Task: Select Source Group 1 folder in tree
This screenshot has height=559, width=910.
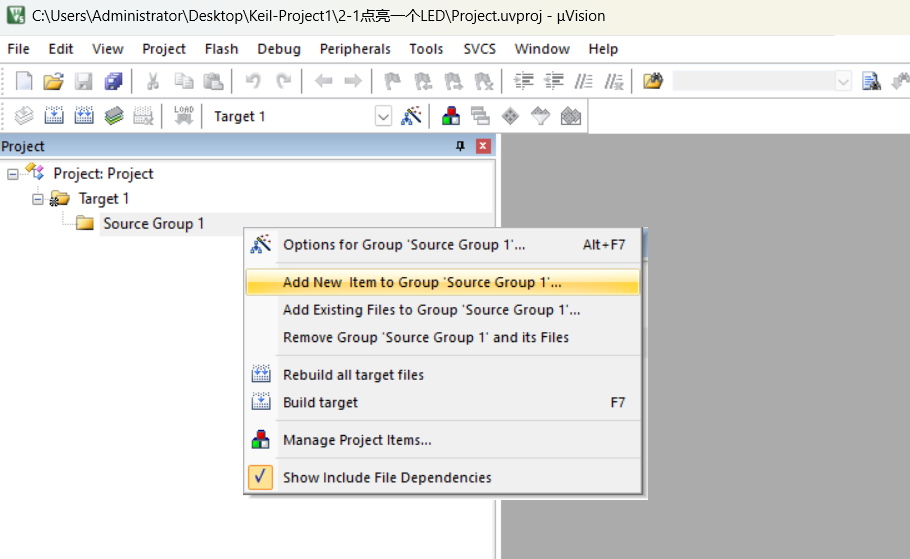Action: point(153,223)
